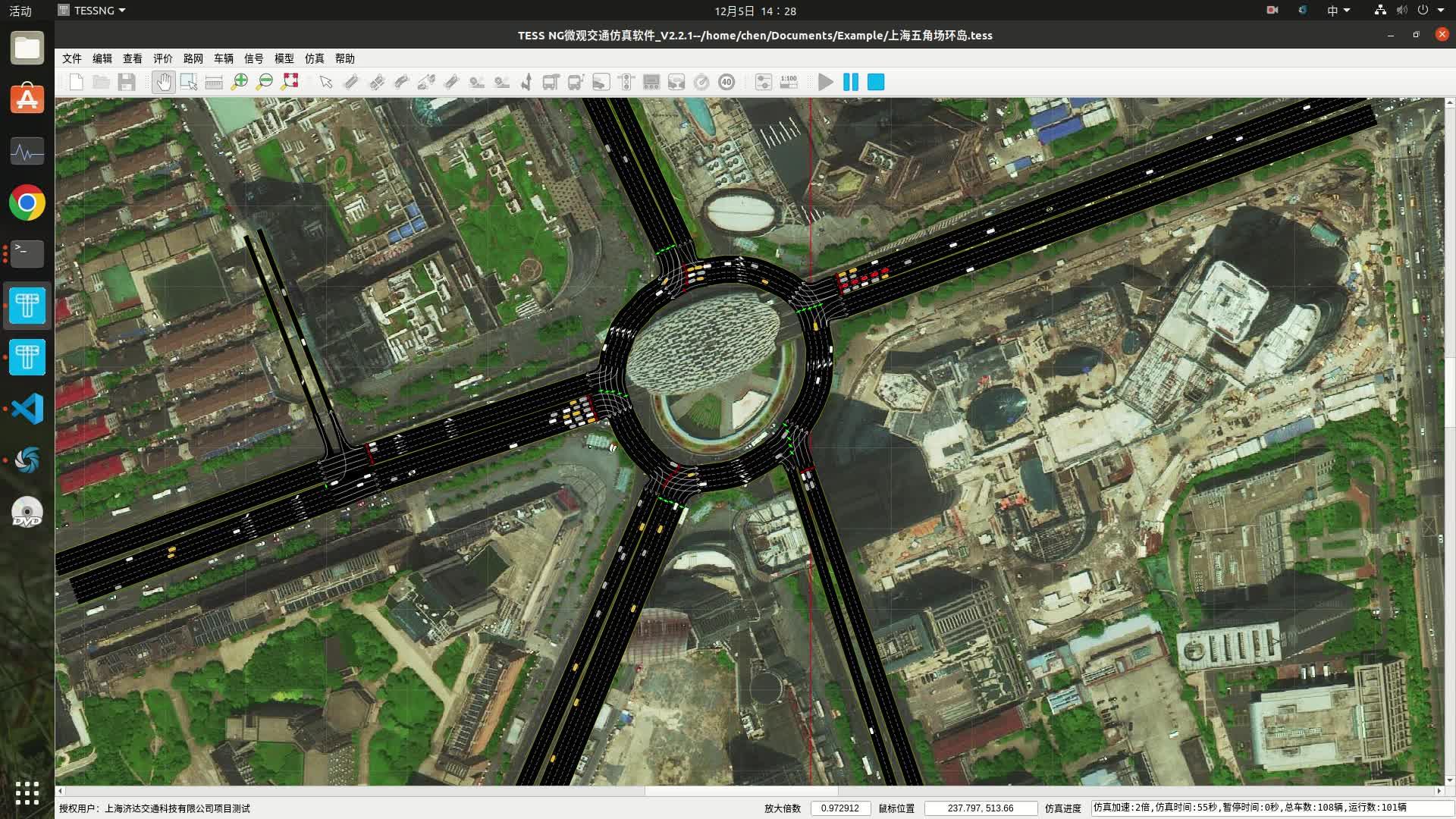Pause the simulation with pause button
This screenshot has width=1456, height=819.
pyautogui.click(x=851, y=82)
